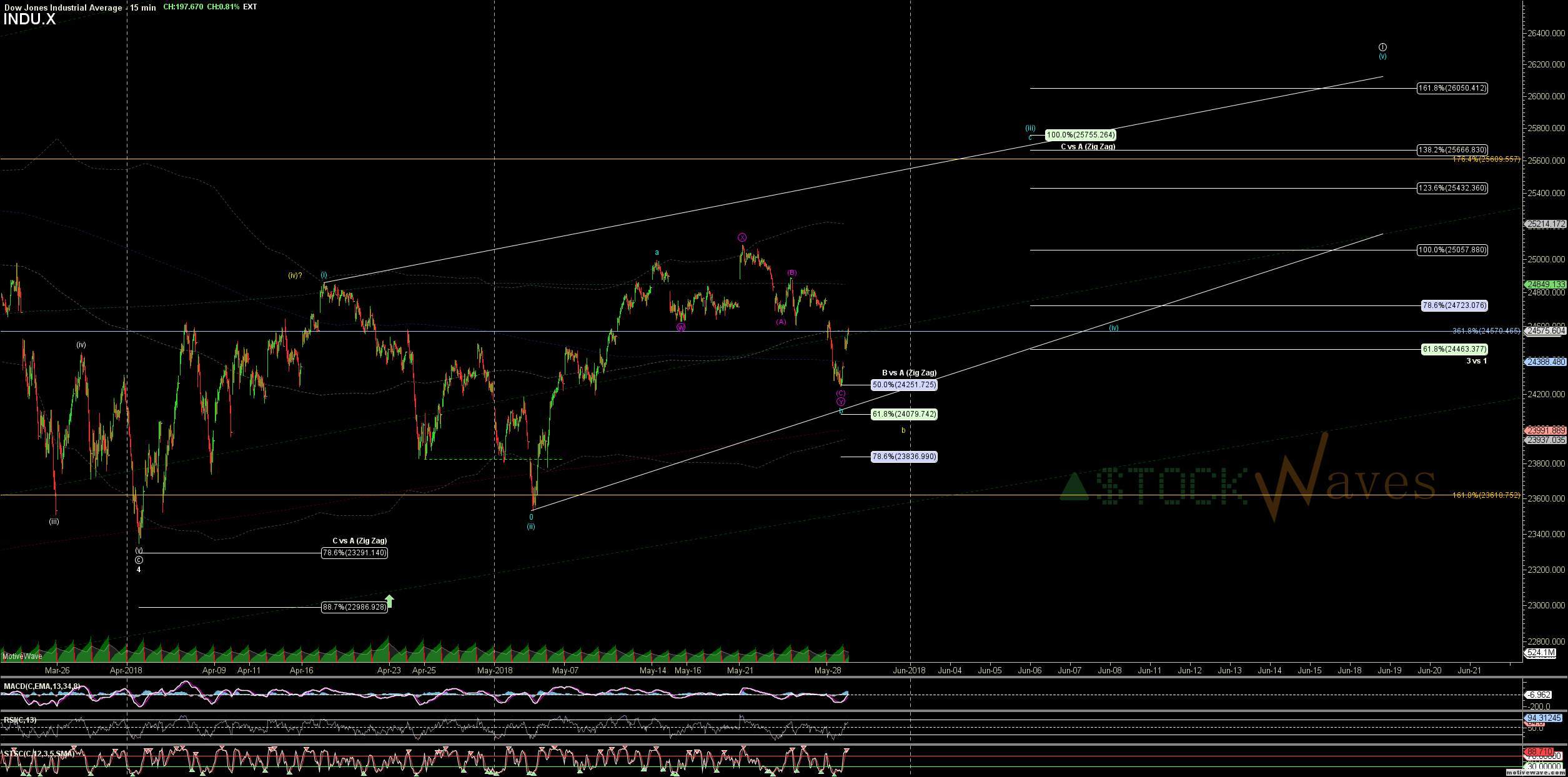Click the Jun-15 date axis label
The width and height of the screenshot is (1568, 777).
(x=1309, y=670)
